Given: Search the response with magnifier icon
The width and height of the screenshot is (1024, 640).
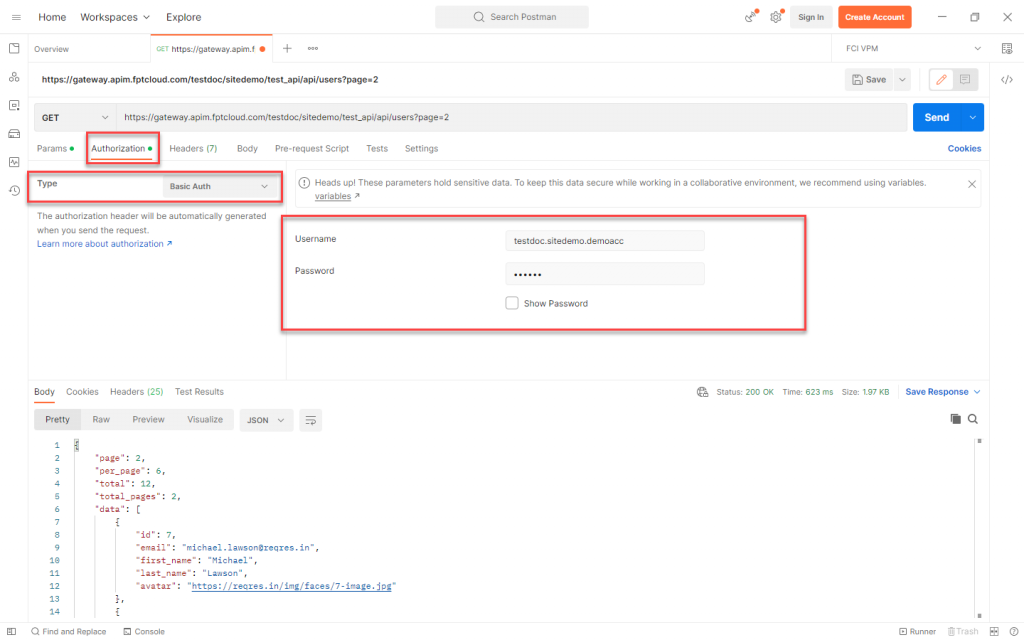Looking at the screenshot, I should click(972, 419).
